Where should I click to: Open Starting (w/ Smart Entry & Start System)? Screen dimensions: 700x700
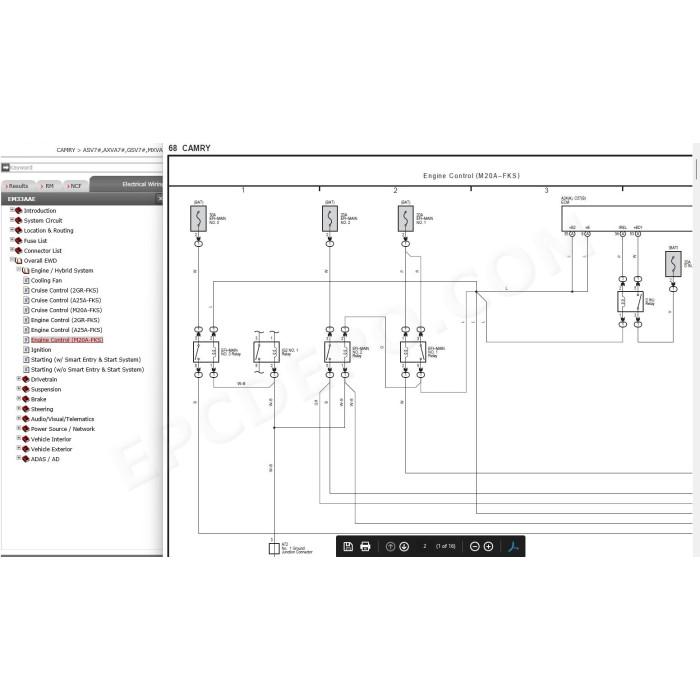pos(86,359)
